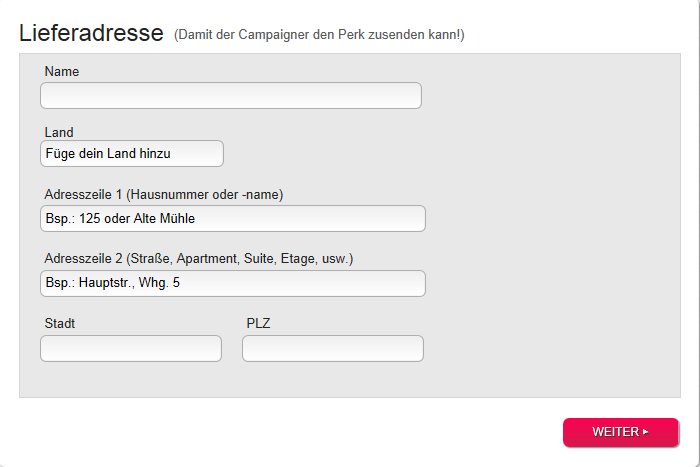Click the 'Land' field label
The width and height of the screenshot is (700, 467).
[x=60, y=132]
